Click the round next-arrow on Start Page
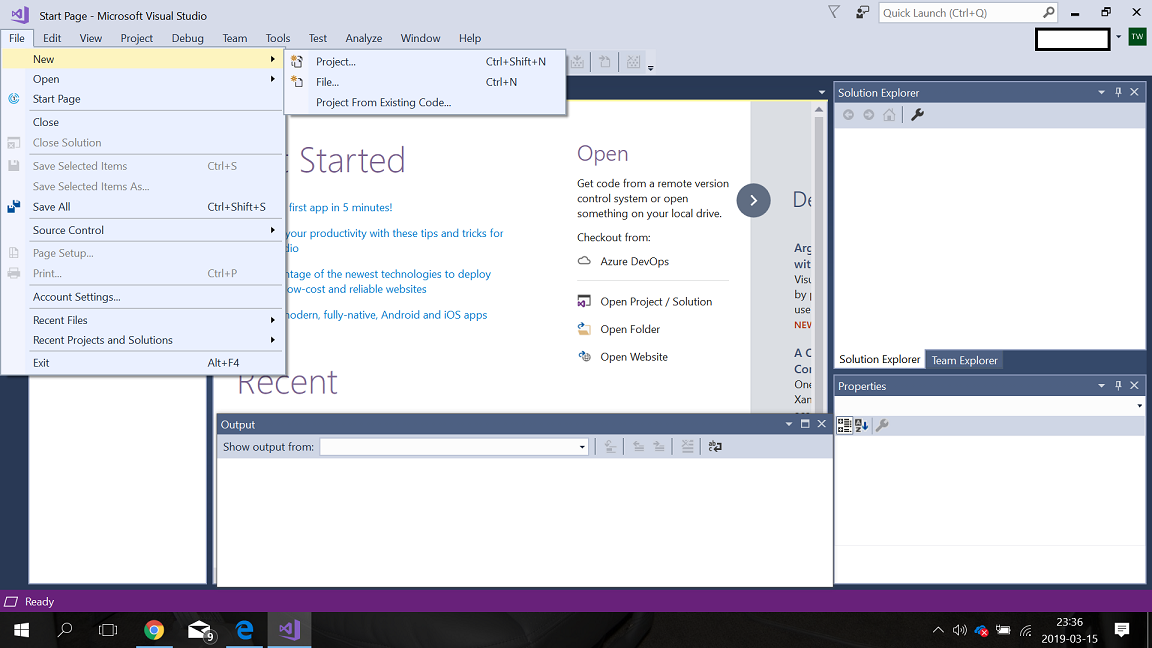The image size is (1152, 648). point(753,200)
